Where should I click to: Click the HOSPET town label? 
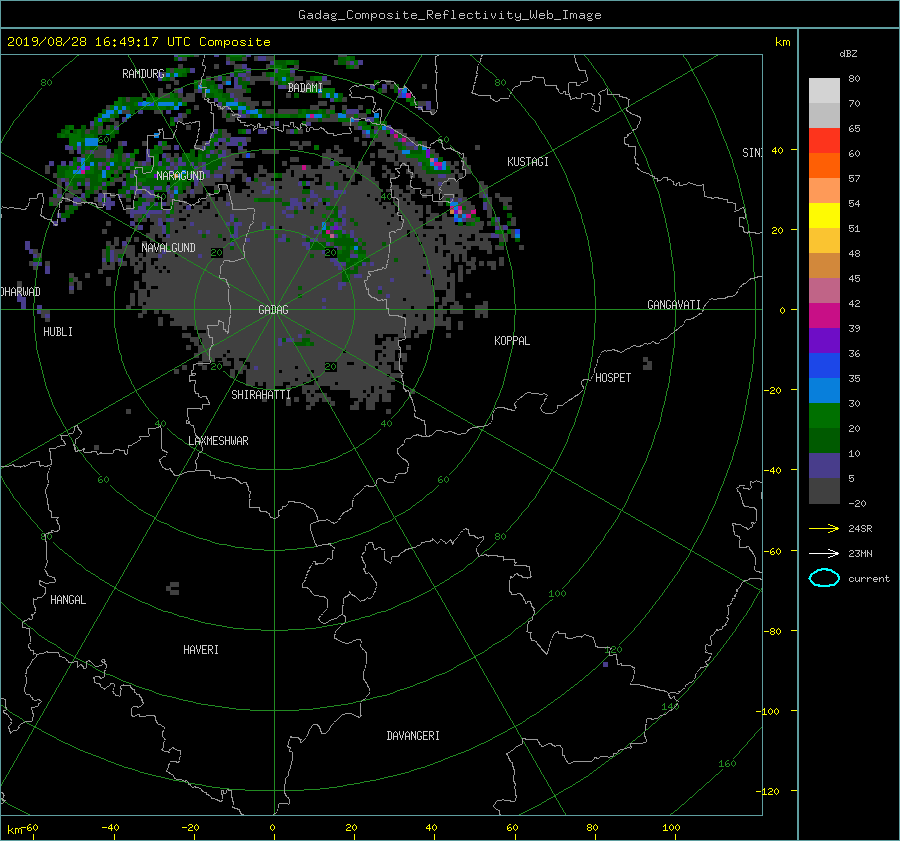tap(613, 378)
